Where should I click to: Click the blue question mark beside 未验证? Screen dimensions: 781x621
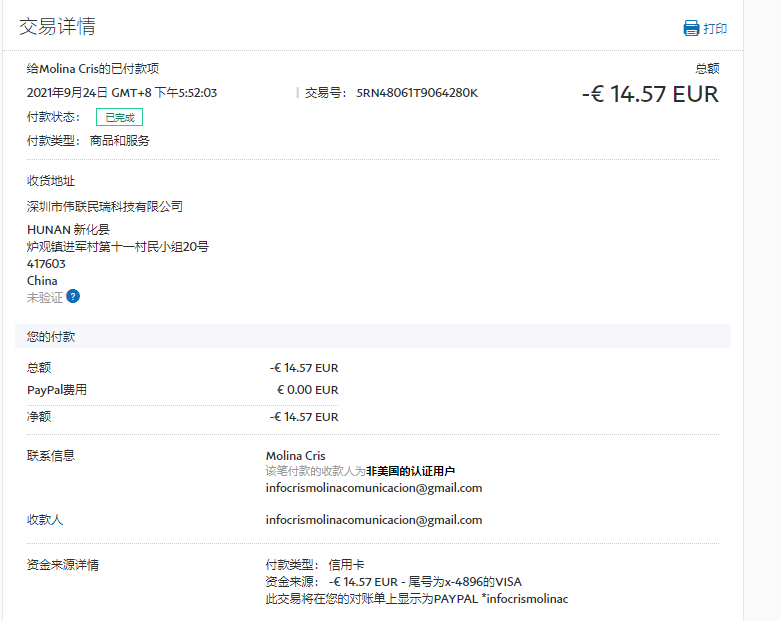[x=73, y=297]
